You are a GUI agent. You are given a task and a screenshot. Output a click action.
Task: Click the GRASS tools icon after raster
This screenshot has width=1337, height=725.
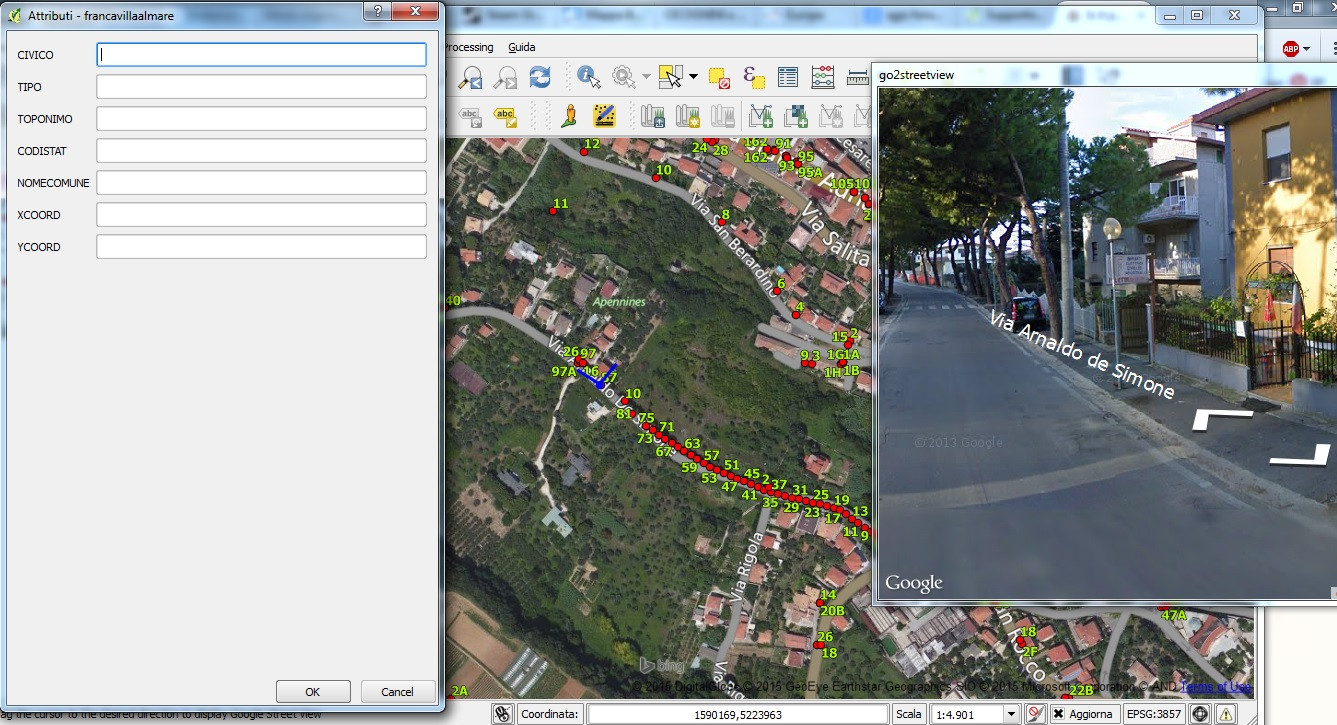pyautogui.click(x=831, y=116)
